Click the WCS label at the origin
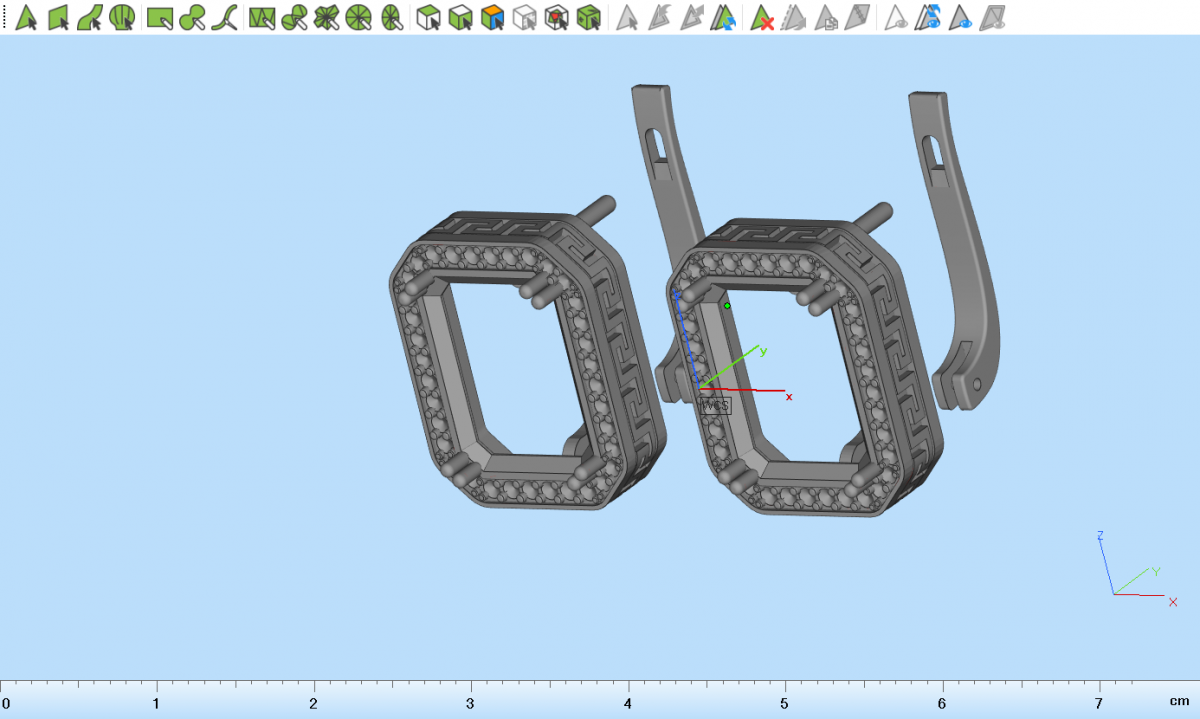This screenshot has width=1200, height=719. 715,405
